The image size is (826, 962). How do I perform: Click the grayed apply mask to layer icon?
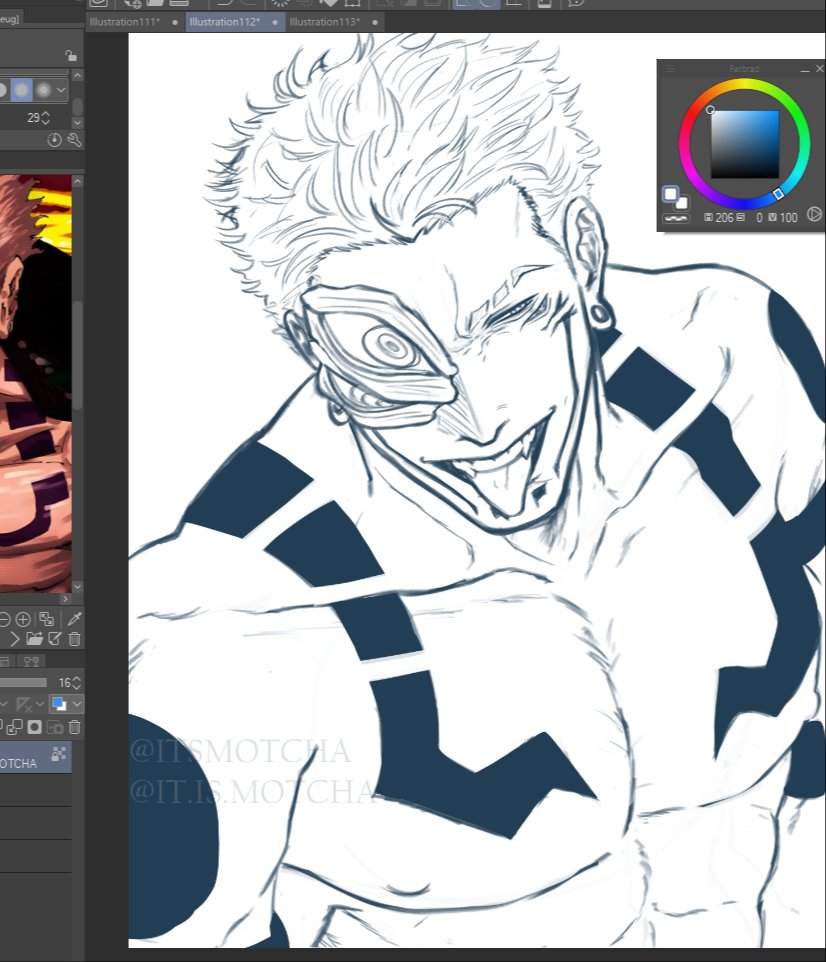pyautogui.click(x=55, y=727)
